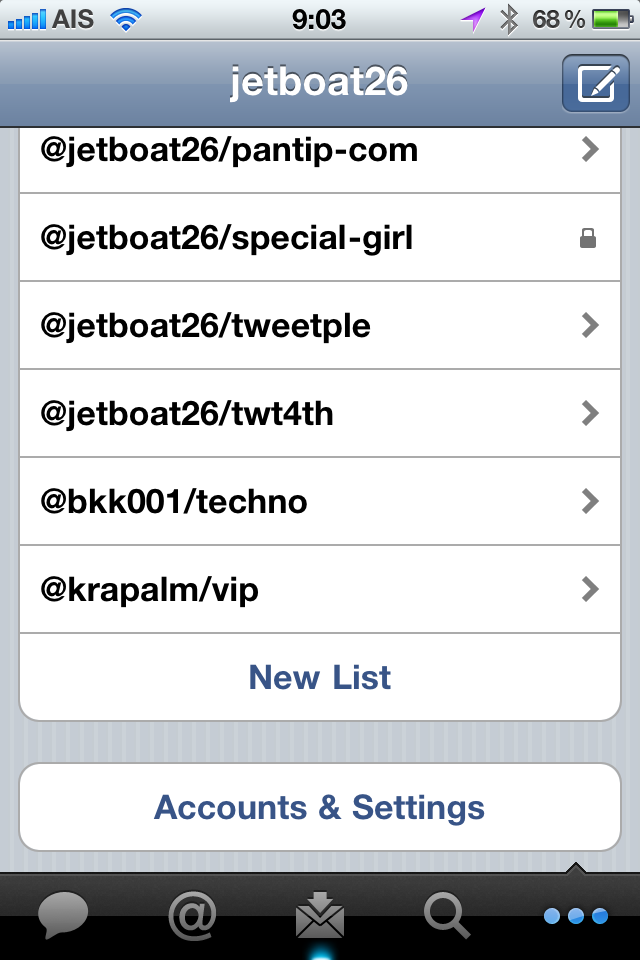
Task: Select the three-dots more tab
Action: (576, 914)
